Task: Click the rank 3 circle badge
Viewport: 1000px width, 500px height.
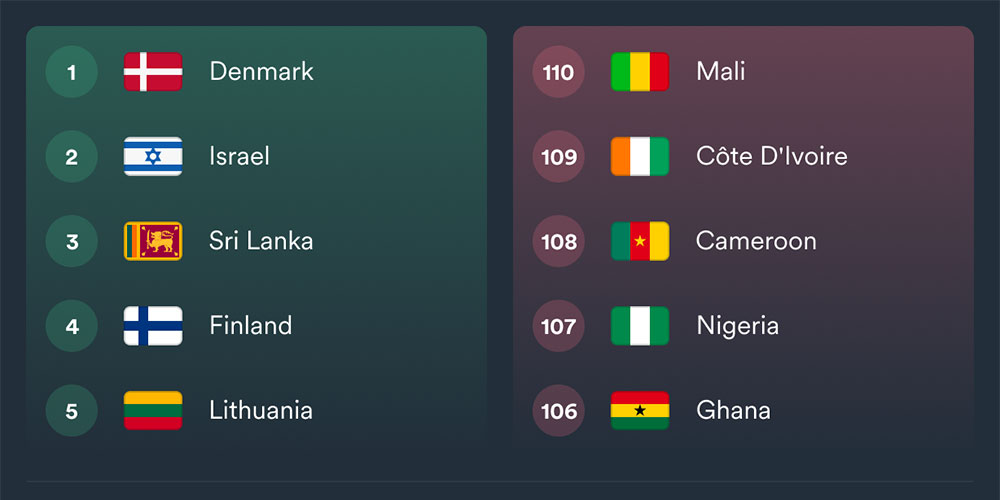Action: (x=71, y=241)
